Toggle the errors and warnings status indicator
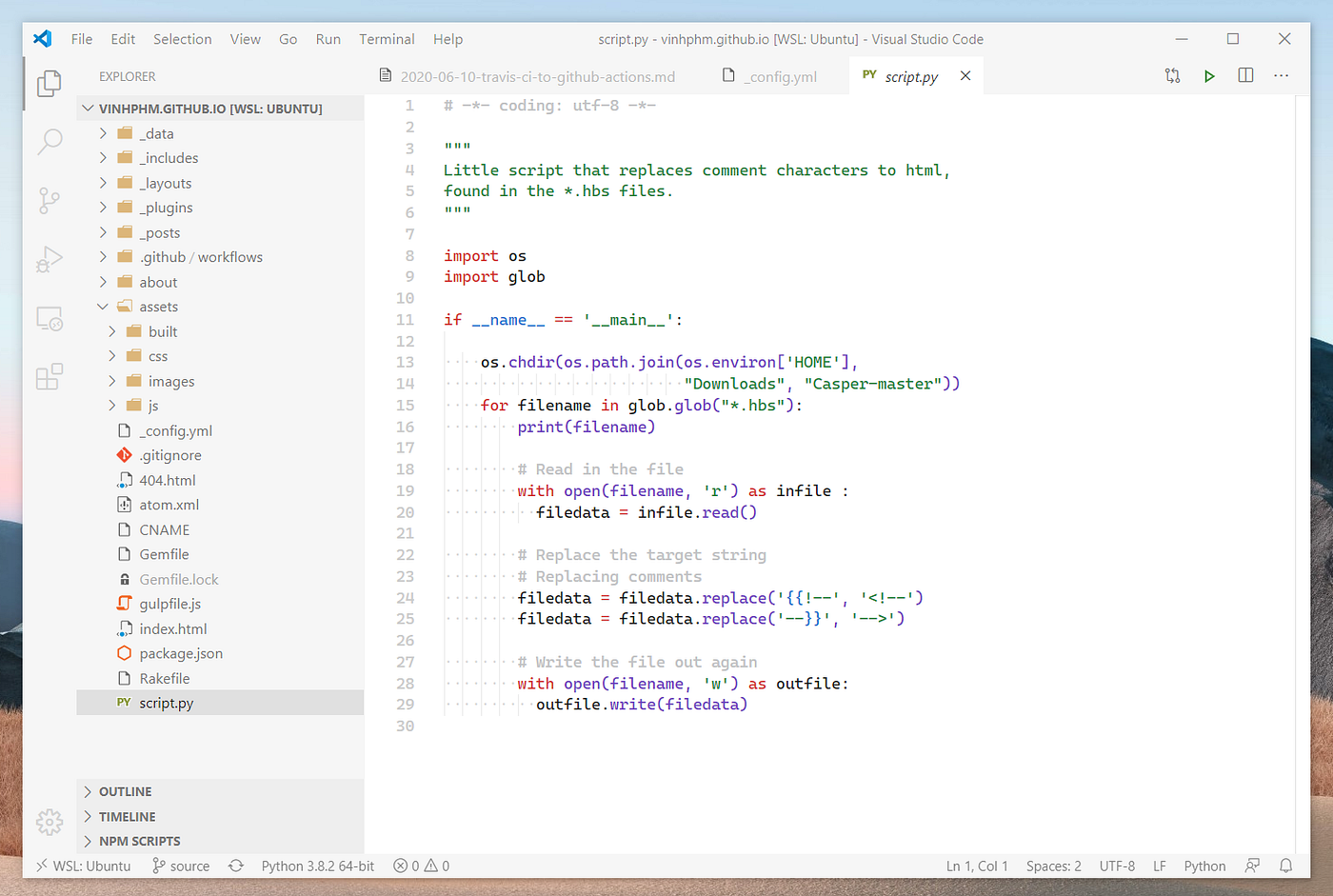The width and height of the screenshot is (1333, 896). click(x=420, y=866)
